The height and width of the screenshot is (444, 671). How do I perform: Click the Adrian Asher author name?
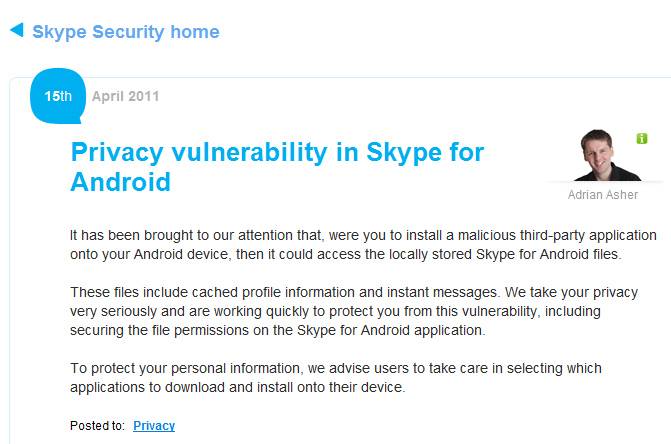click(603, 195)
